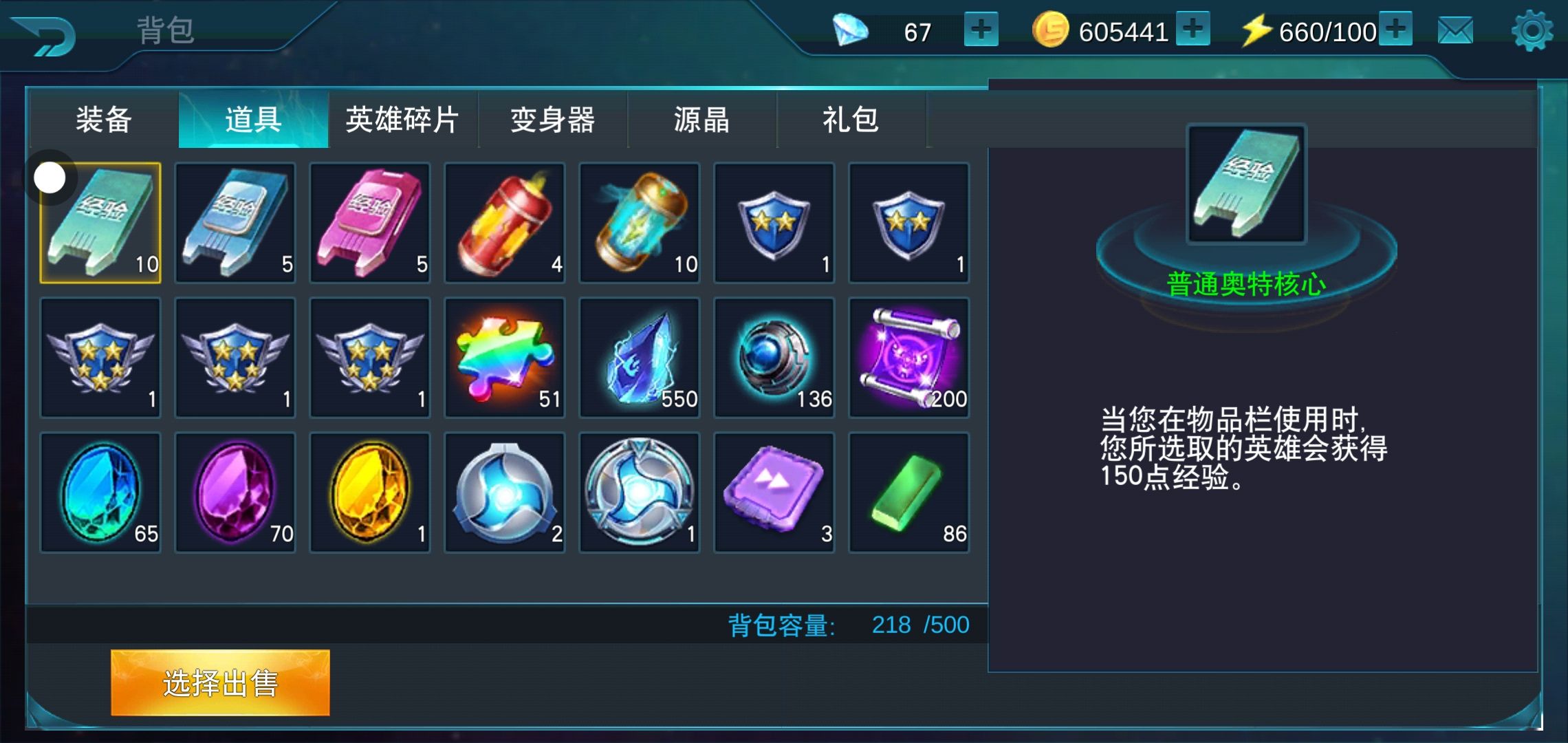Open settings via the gear icon

point(1532,30)
